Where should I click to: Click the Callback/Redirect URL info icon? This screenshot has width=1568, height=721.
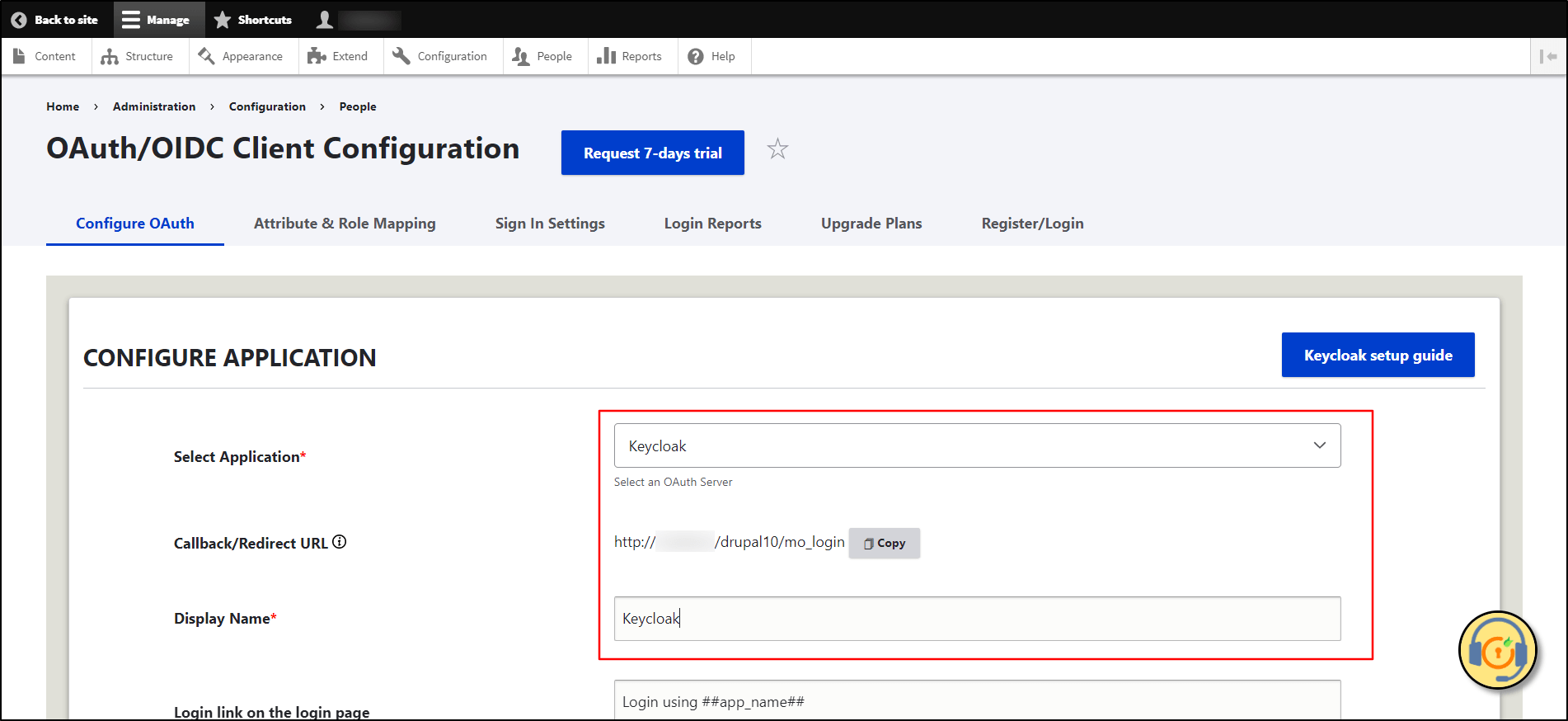340,542
